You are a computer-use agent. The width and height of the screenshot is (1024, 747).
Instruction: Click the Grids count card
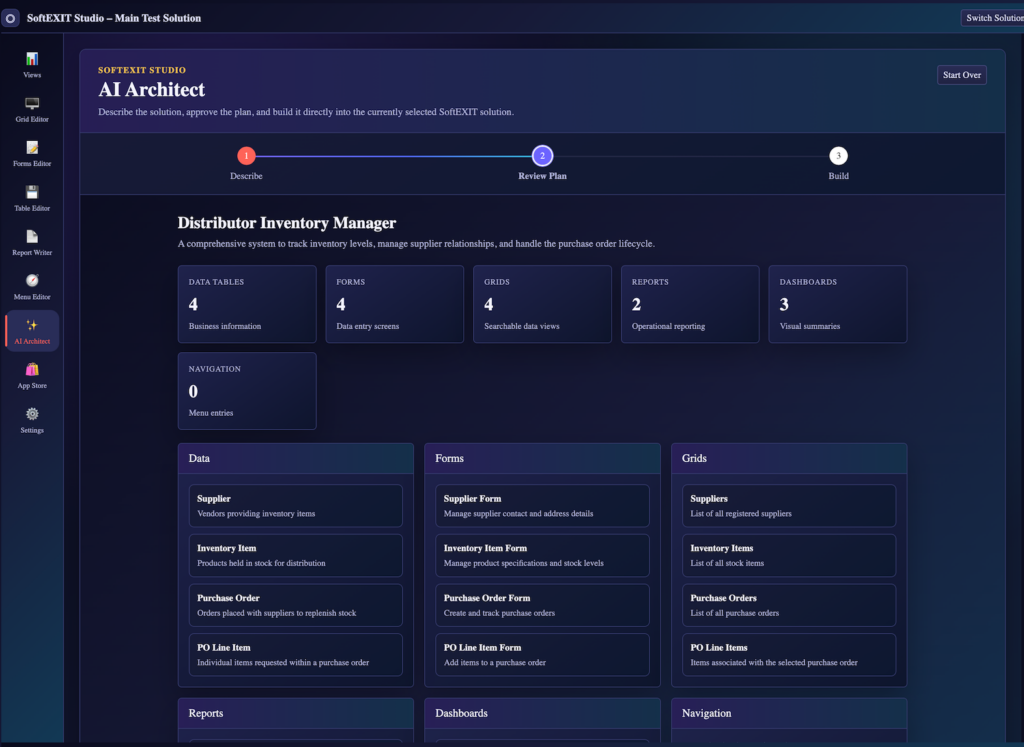542,304
